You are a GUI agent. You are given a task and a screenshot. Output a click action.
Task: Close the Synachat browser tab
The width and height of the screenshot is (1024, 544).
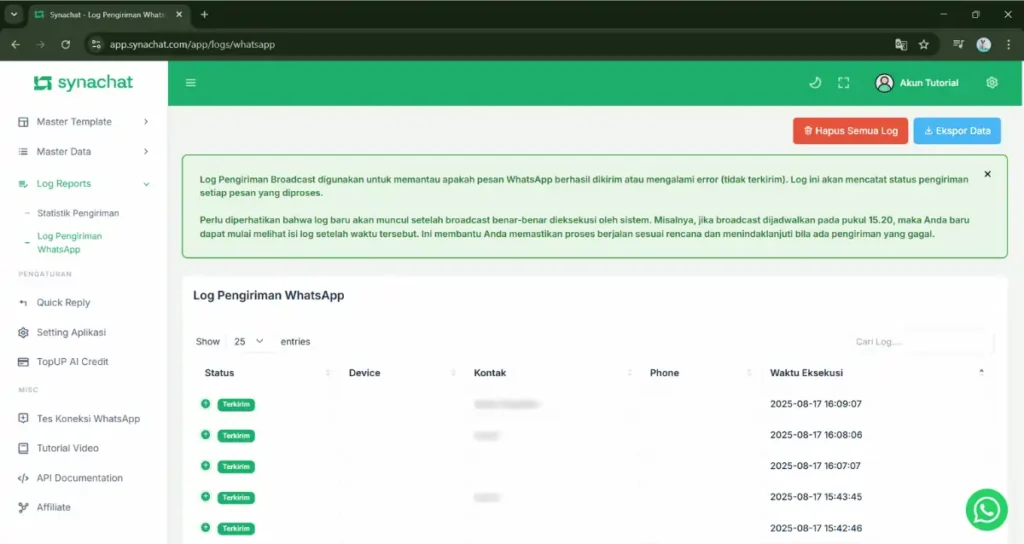click(179, 14)
